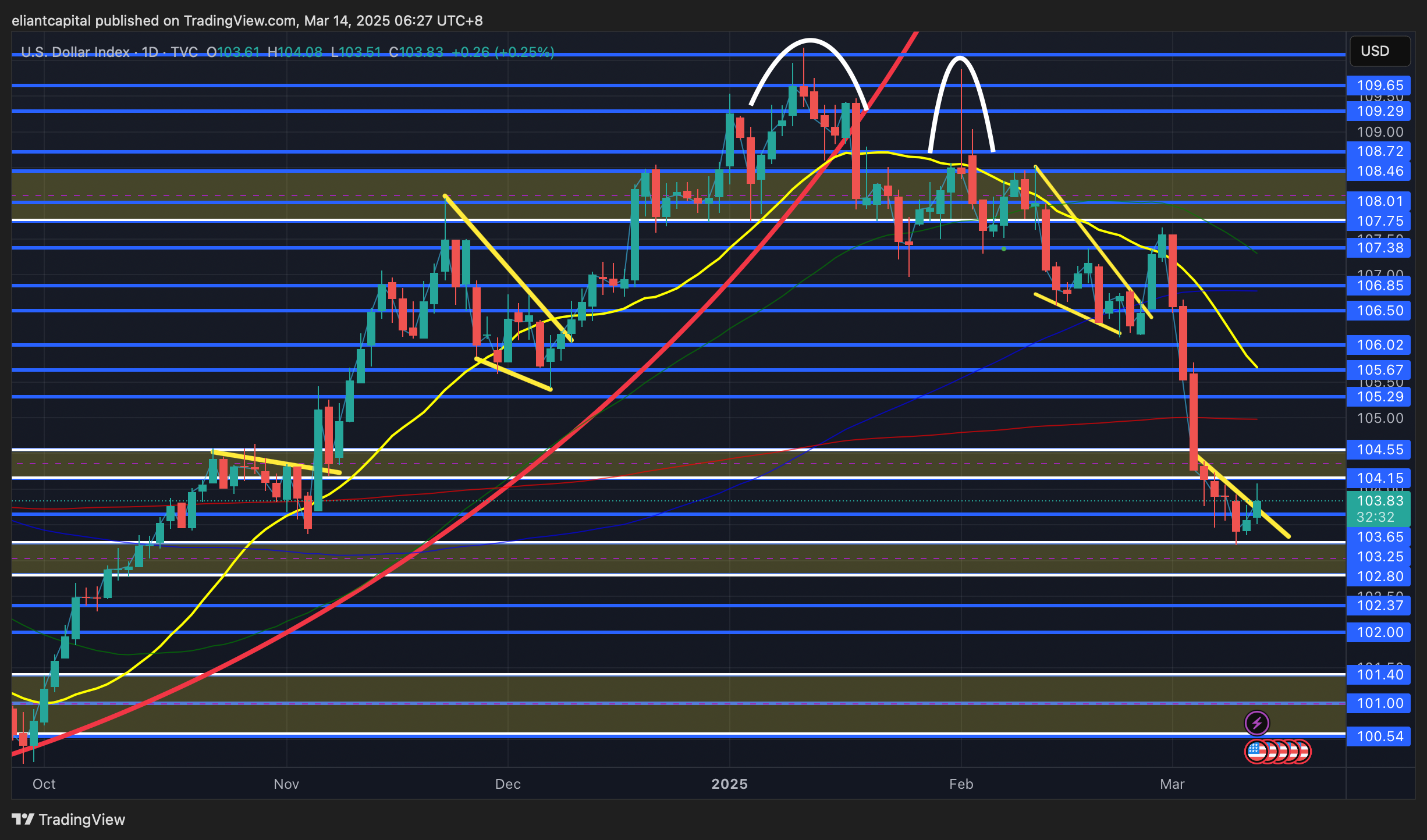1427x840 pixels.
Task: Click the 101.40 price level label
Action: point(1379,675)
